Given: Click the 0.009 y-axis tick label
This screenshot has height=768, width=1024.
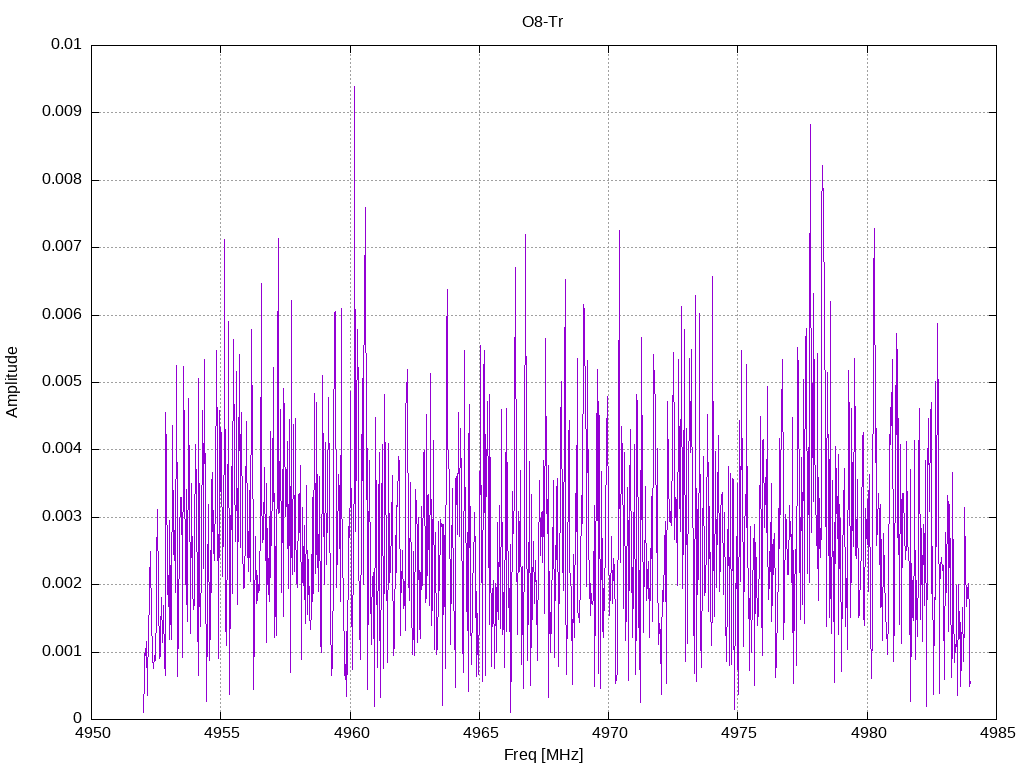Looking at the screenshot, I should pyautogui.click(x=62, y=111).
